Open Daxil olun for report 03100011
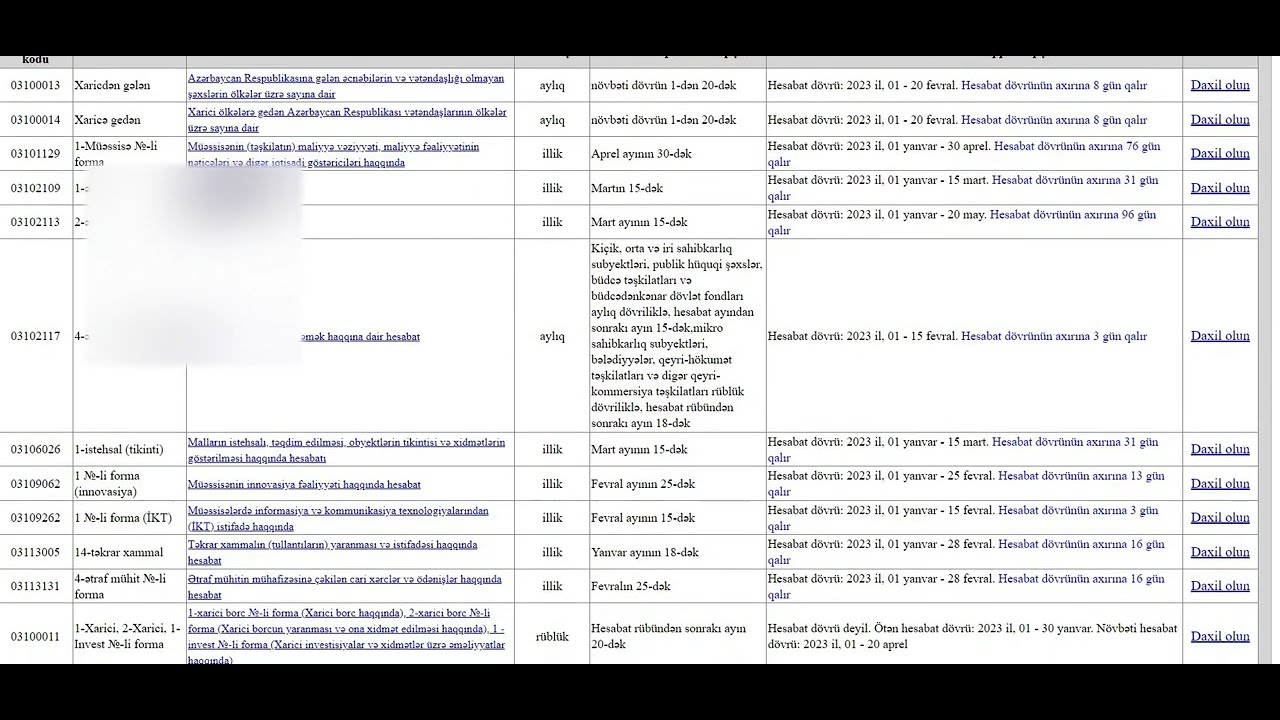The image size is (1280, 720). click(1220, 636)
